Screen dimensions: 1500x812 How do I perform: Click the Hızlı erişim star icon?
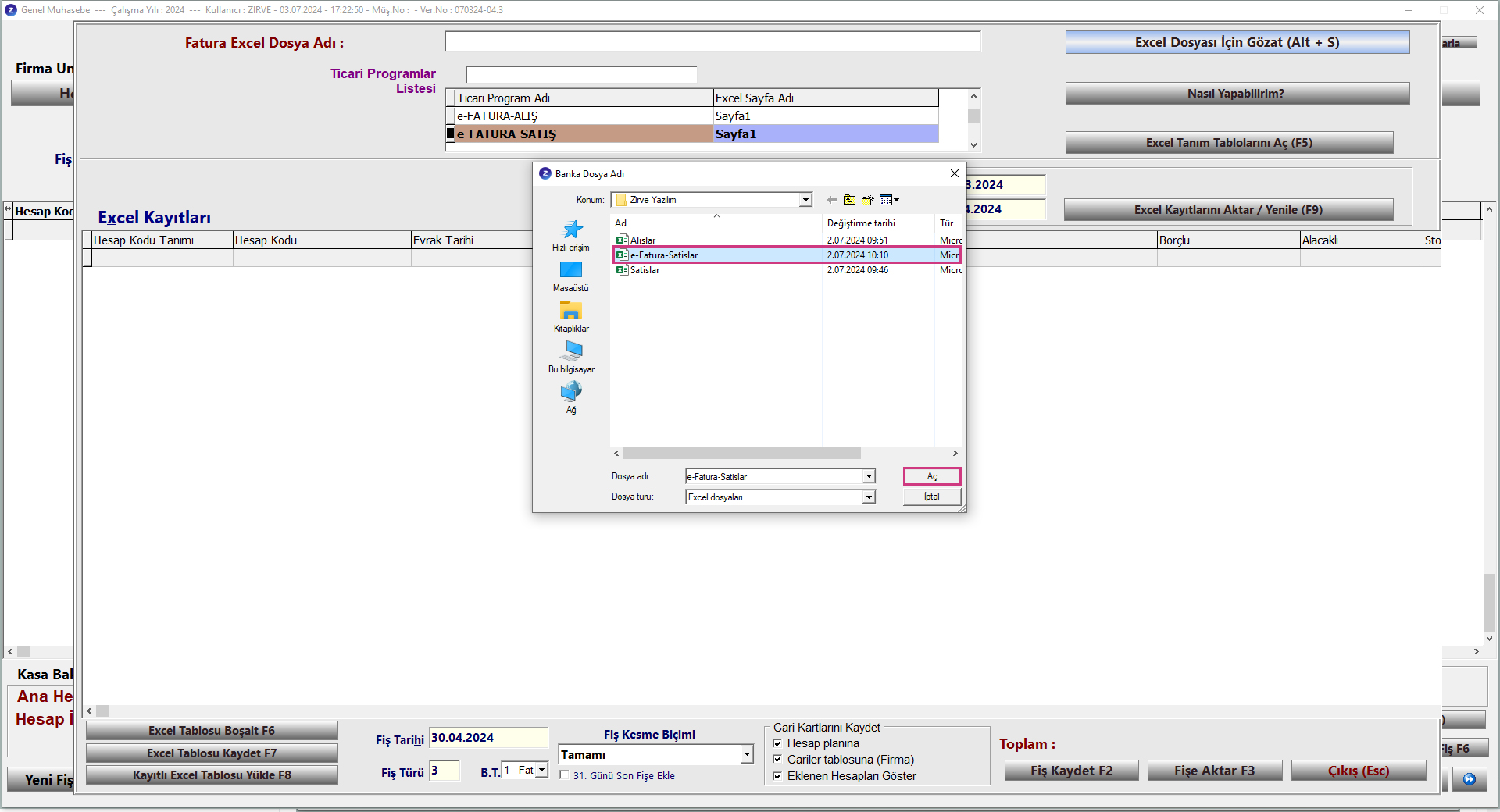[572, 230]
